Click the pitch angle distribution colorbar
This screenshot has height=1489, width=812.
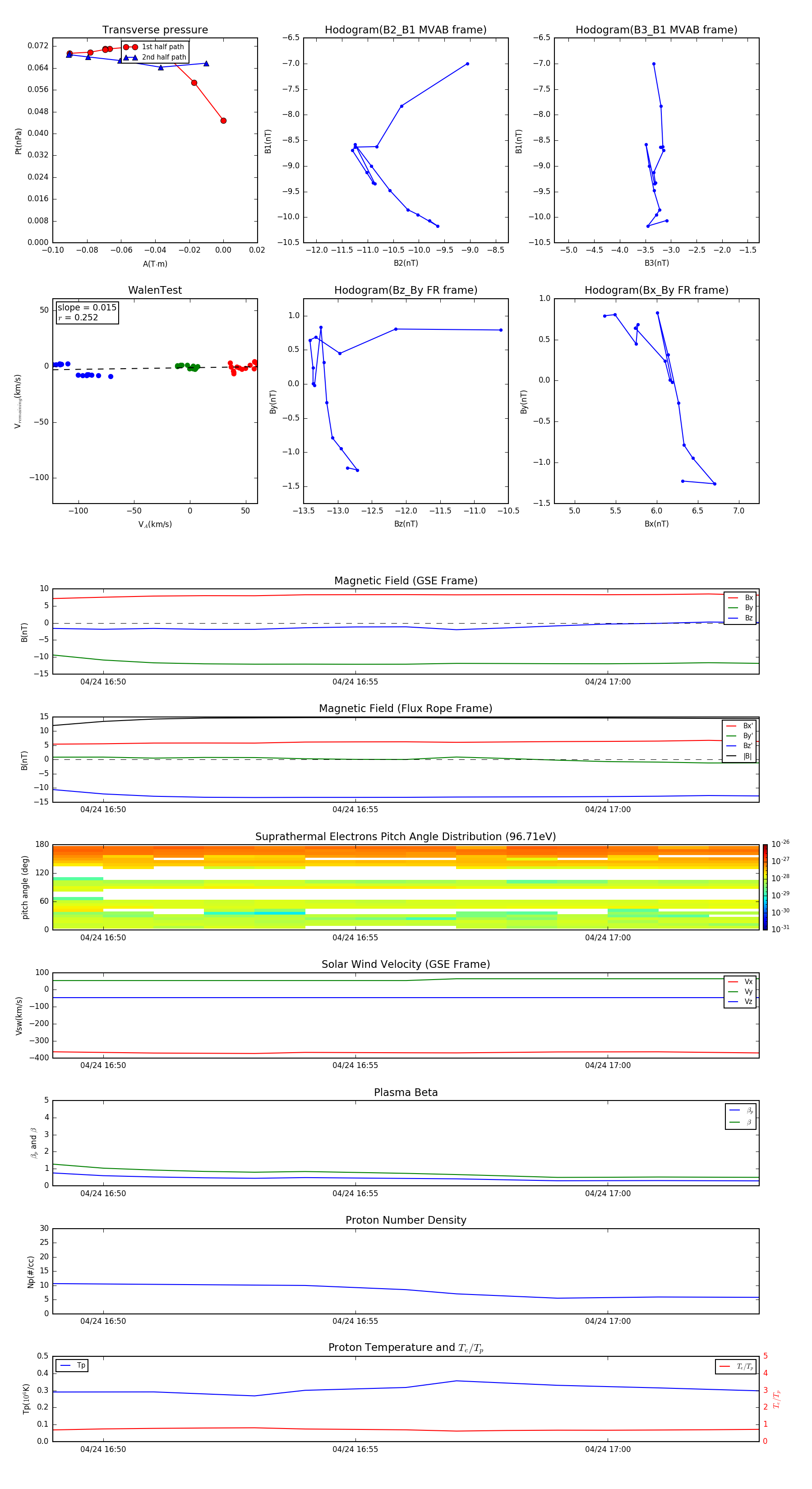pyautogui.click(x=765, y=887)
